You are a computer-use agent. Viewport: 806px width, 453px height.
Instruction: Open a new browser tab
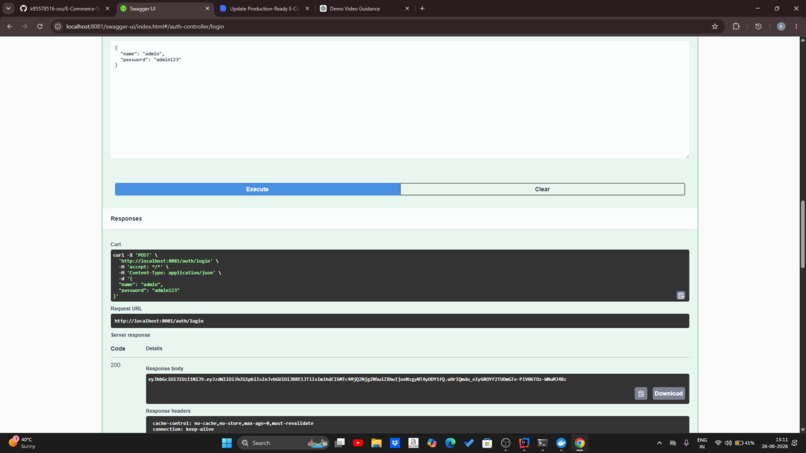(x=422, y=9)
